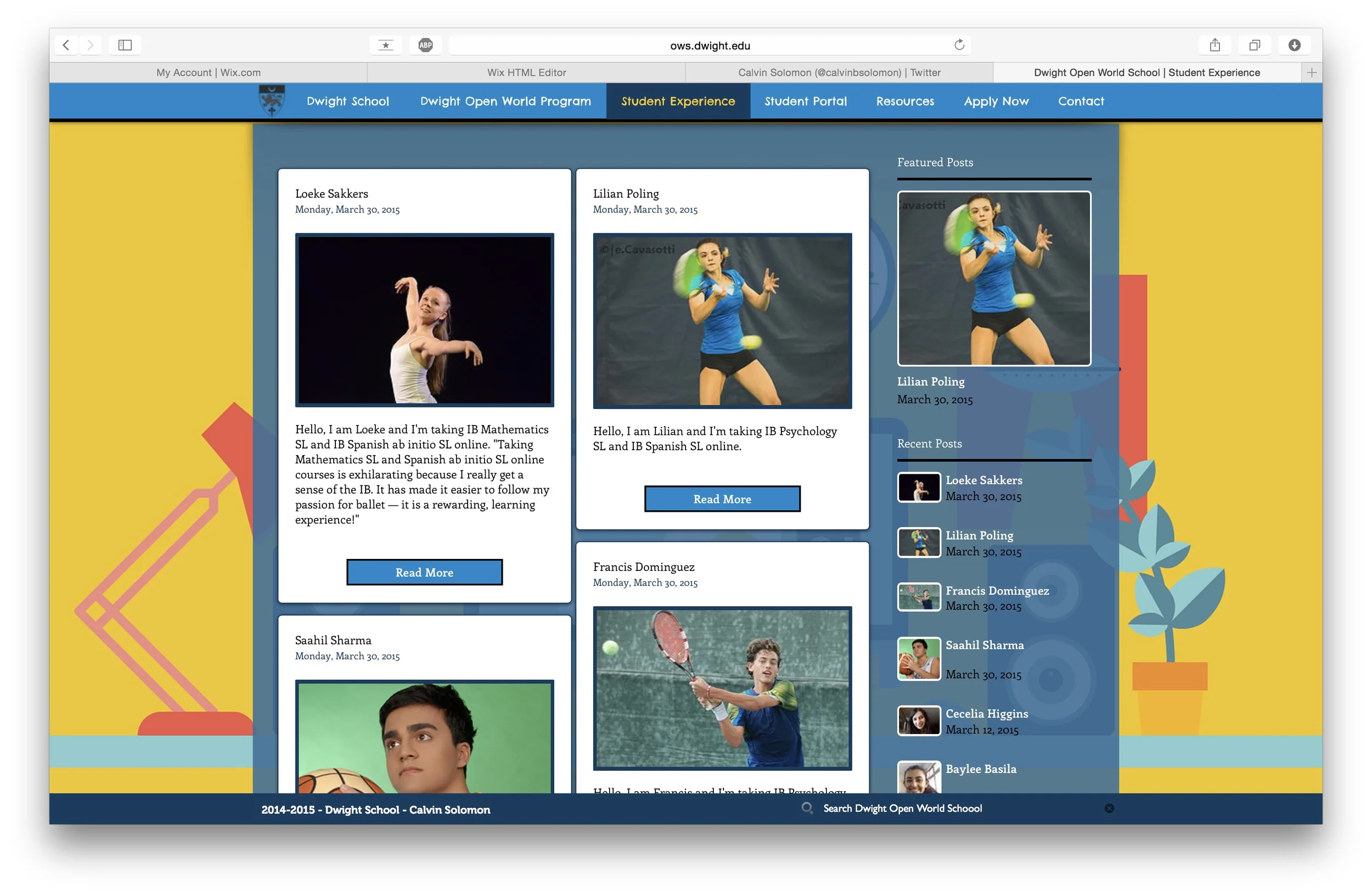Image resolution: width=1372 pixels, height=895 pixels.
Task: Click Lilian Poling thumbnail in Recent Posts
Action: pyautogui.click(x=919, y=542)
